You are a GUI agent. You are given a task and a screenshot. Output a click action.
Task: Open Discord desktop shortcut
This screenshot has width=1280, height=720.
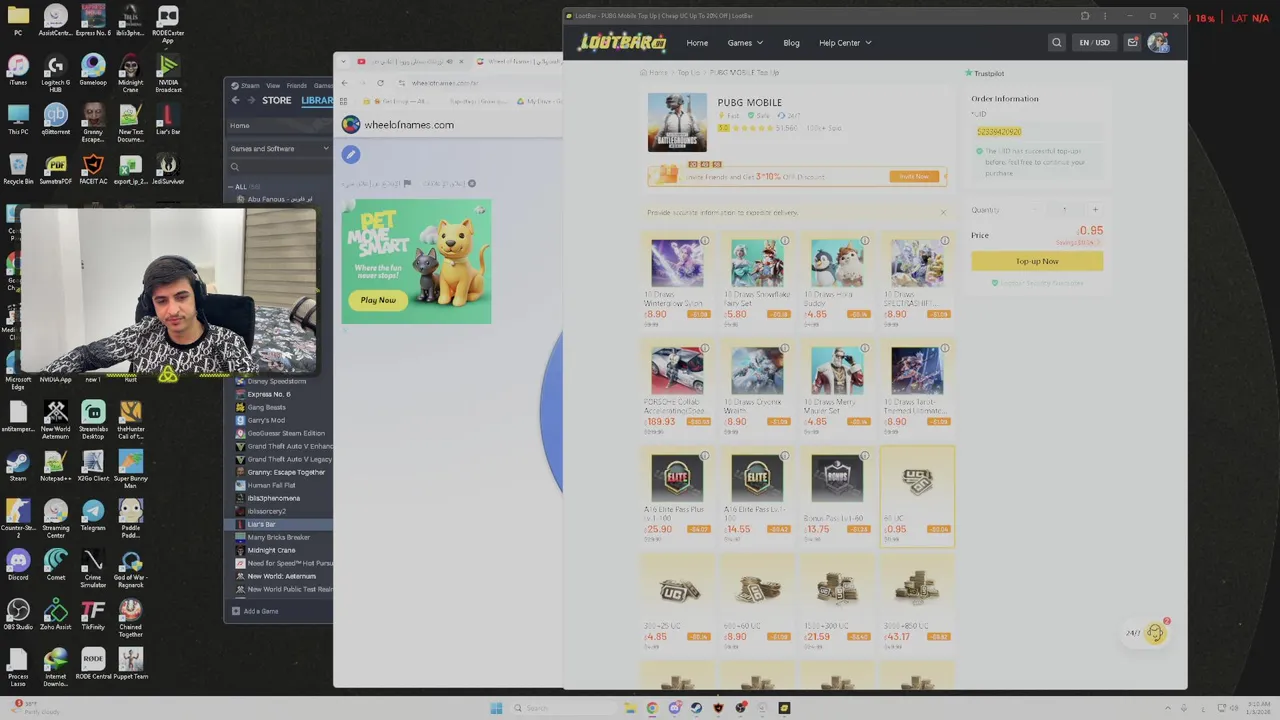18,565
